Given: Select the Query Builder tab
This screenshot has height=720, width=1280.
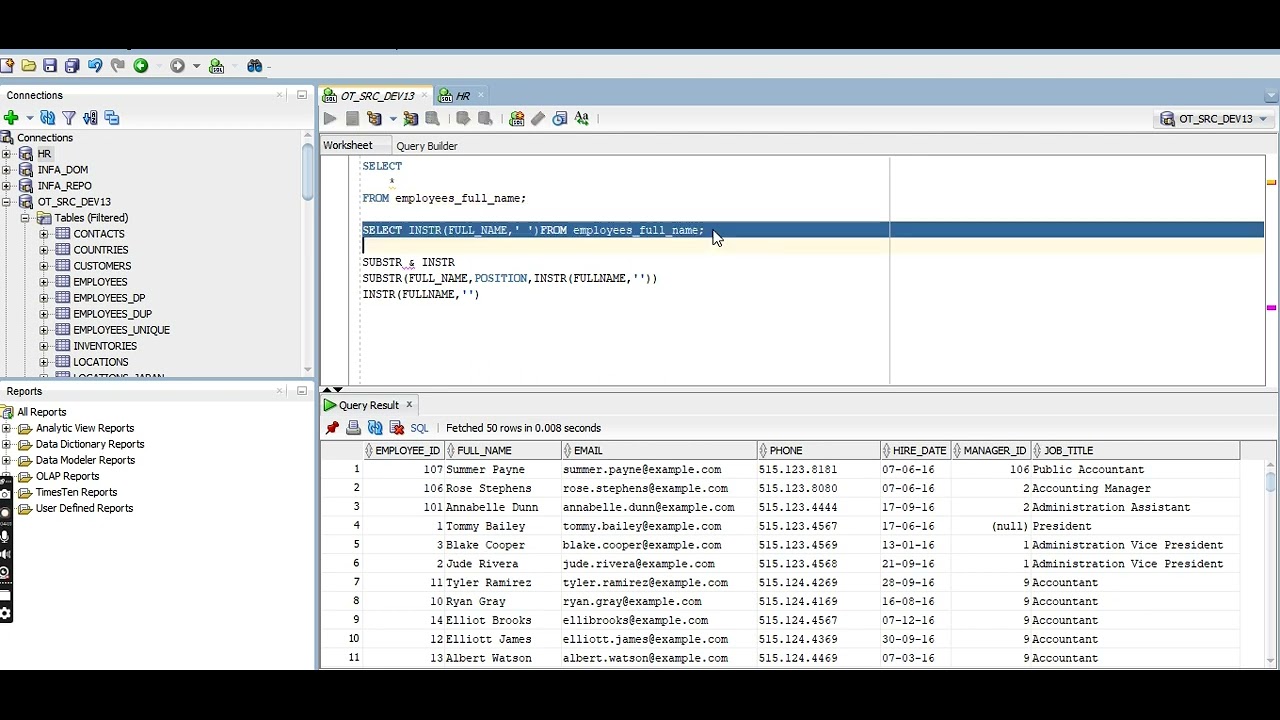Looking at the screenshot, I should [x=427, y=146].
